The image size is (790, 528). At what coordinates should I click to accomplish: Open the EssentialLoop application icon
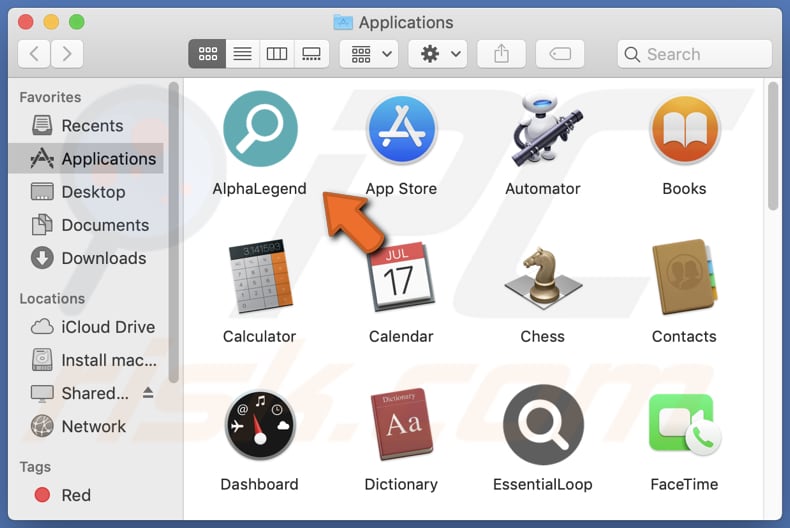[542, 426]
